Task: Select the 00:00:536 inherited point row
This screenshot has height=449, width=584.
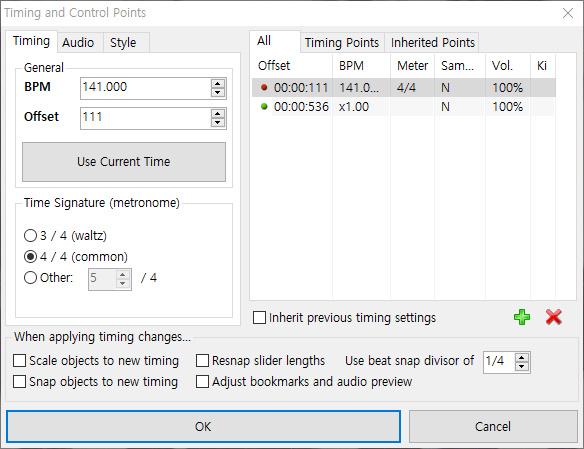Action: tap(404, 106)
